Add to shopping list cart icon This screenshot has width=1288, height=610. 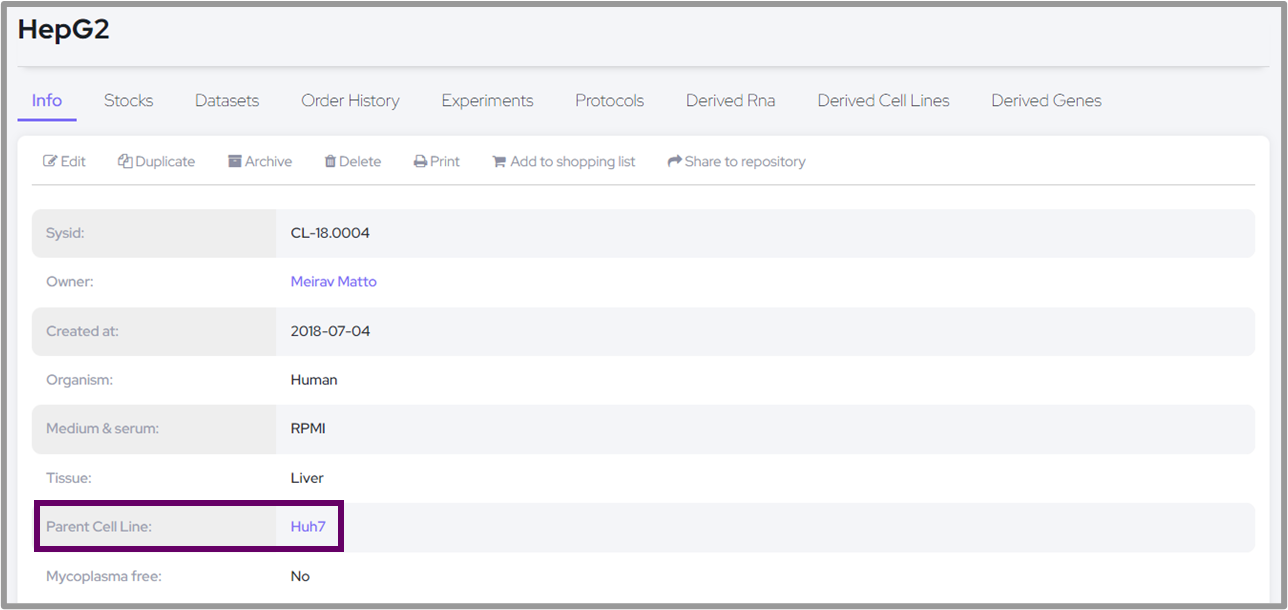499,162
